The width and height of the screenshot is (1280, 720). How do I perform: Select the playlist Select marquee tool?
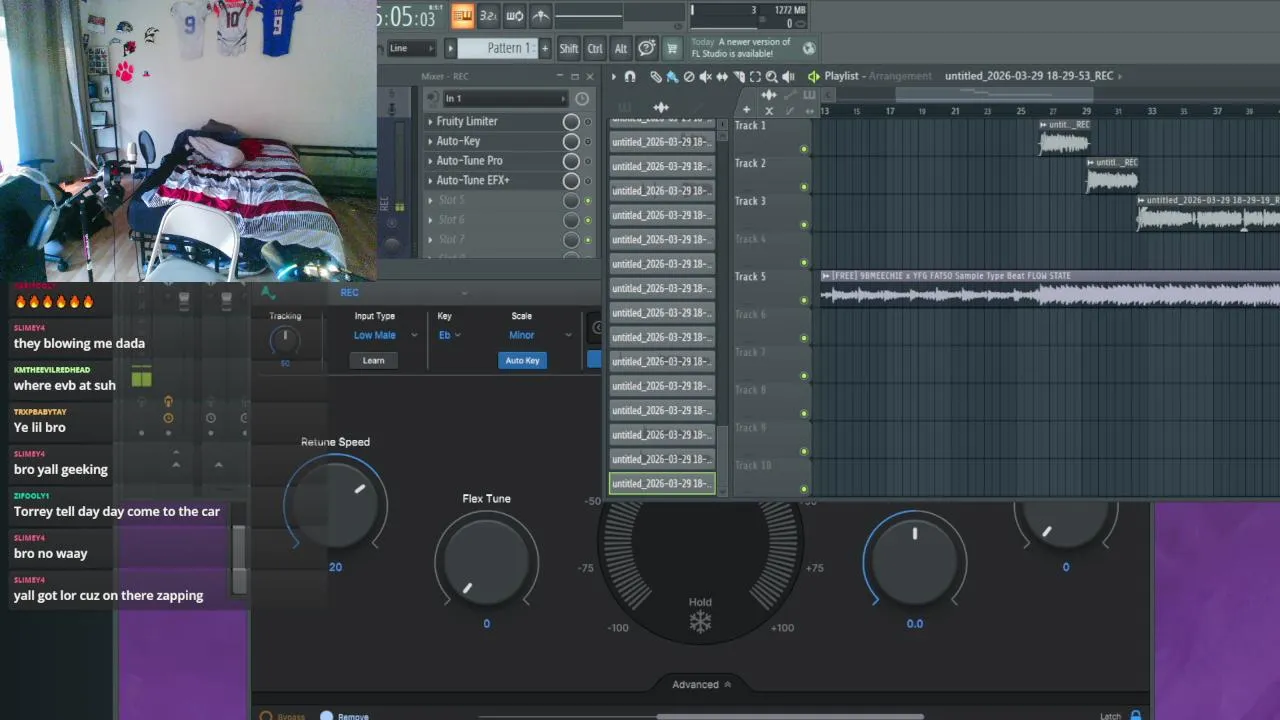click(x=755, y=76)
